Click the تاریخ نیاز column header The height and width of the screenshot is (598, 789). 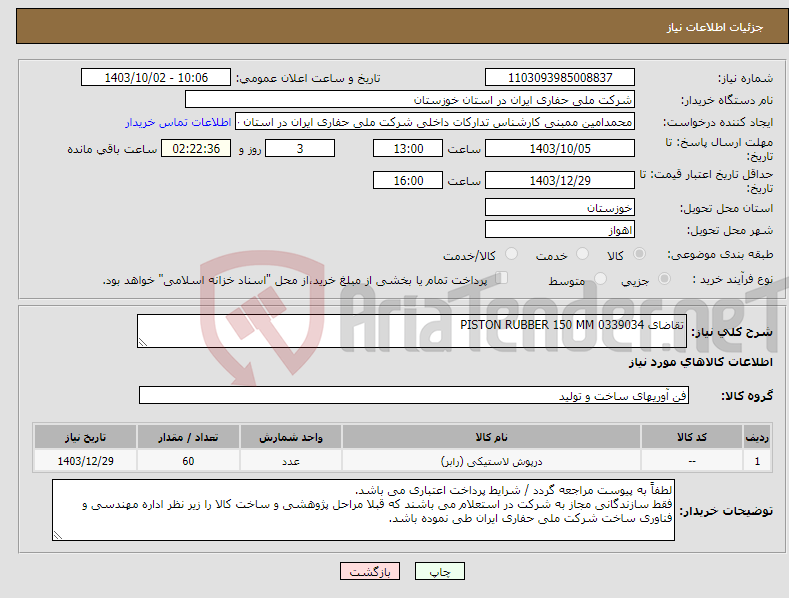pyautogui.click(x=85, y=437)
